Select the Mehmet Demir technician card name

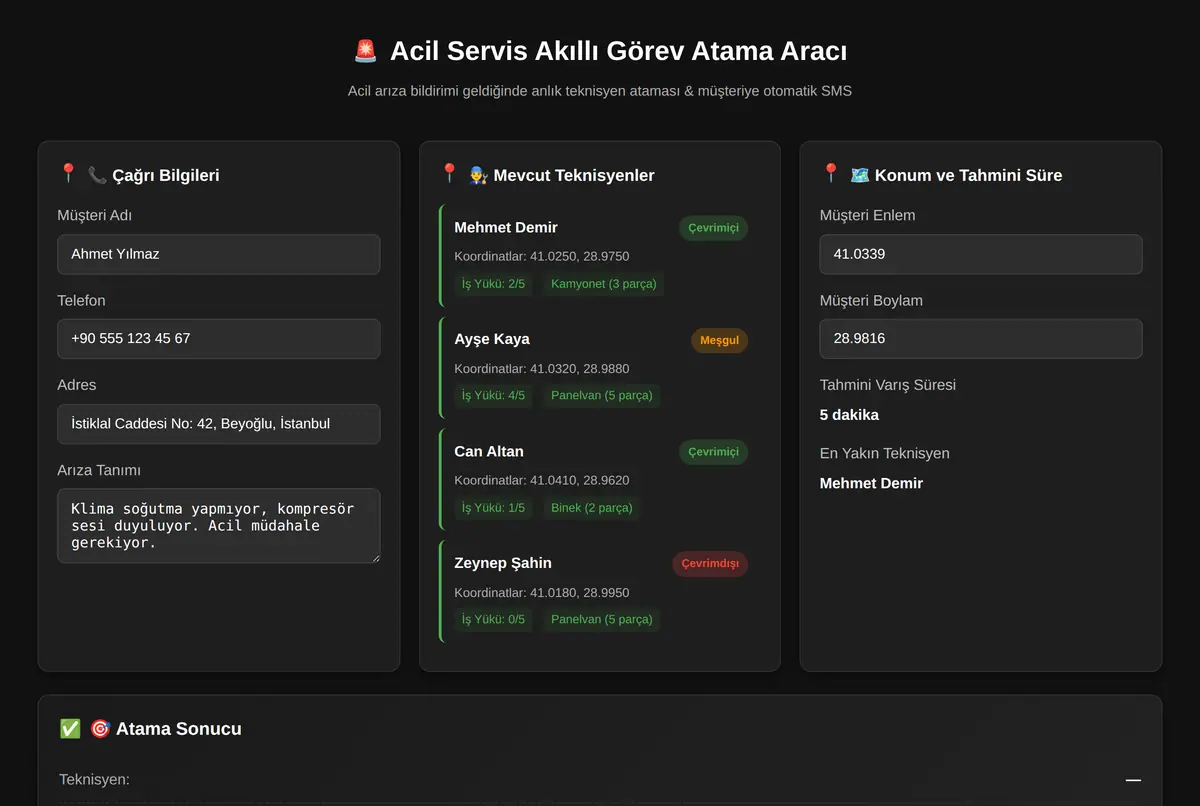click(506, 227)
